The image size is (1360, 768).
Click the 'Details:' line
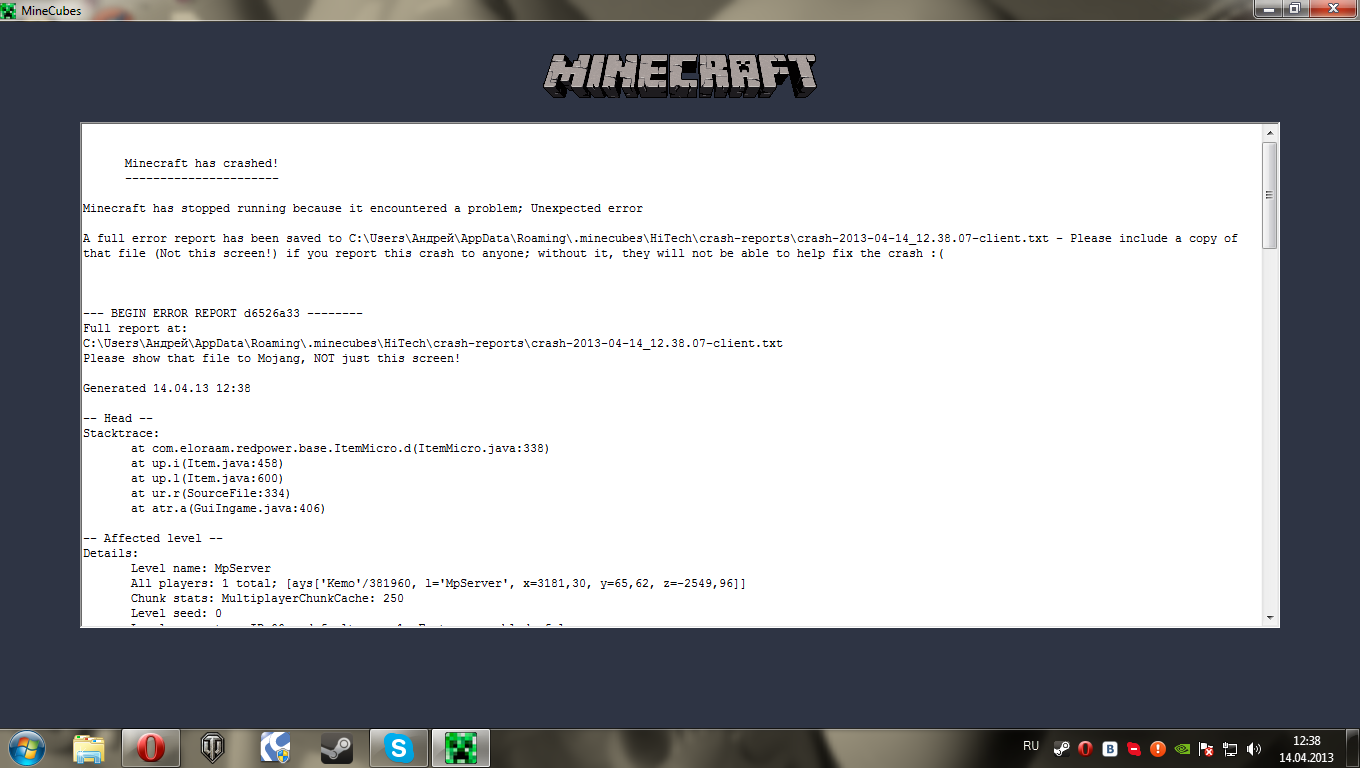[x=111, y=553]
